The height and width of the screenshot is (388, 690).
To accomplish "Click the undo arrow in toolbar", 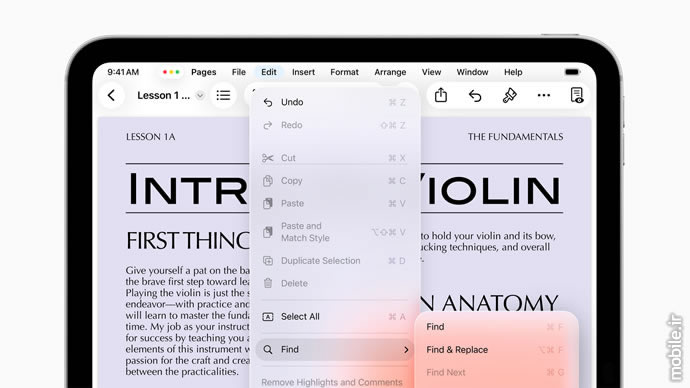I will coord(475,95).
